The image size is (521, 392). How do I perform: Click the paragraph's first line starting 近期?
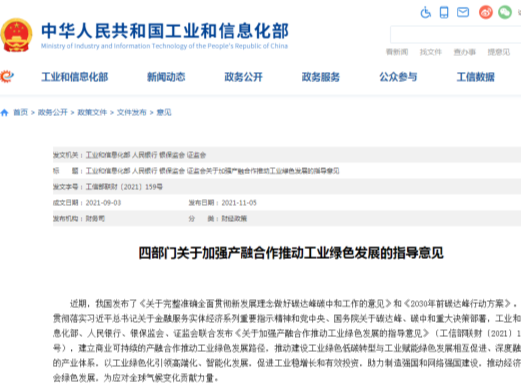[x=295, y=304]
